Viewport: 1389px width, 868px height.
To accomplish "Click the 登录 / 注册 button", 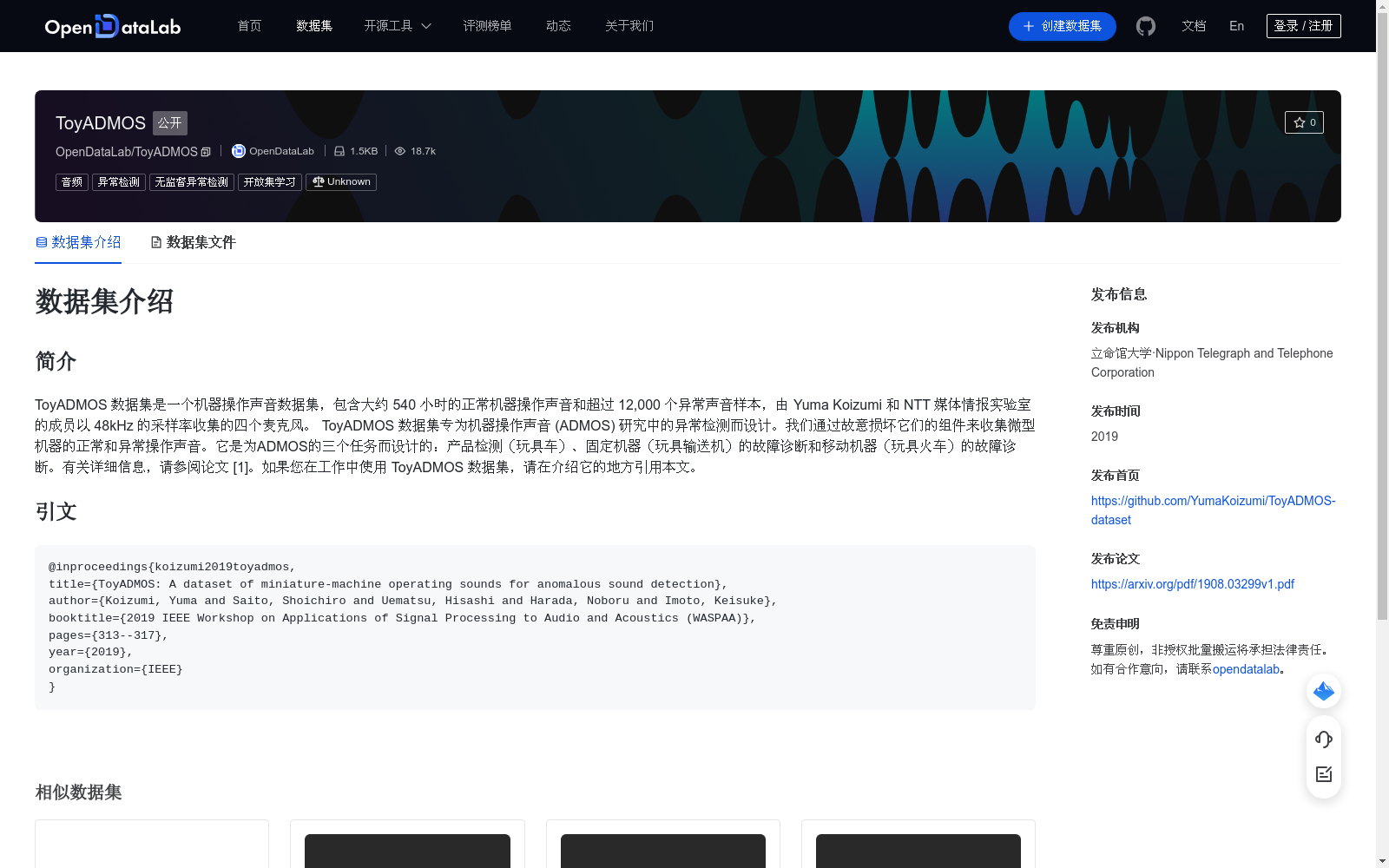I will (x=1303, y=26).
